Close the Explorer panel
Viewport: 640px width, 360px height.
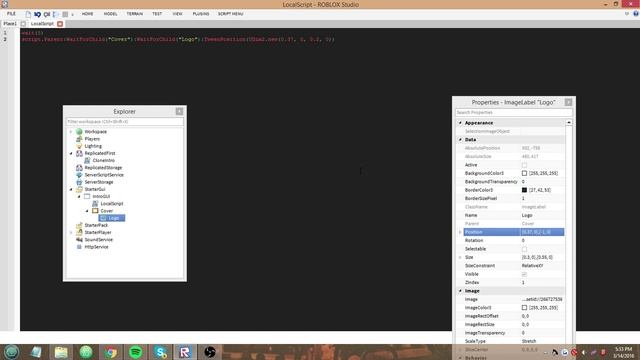coord(179,111)
